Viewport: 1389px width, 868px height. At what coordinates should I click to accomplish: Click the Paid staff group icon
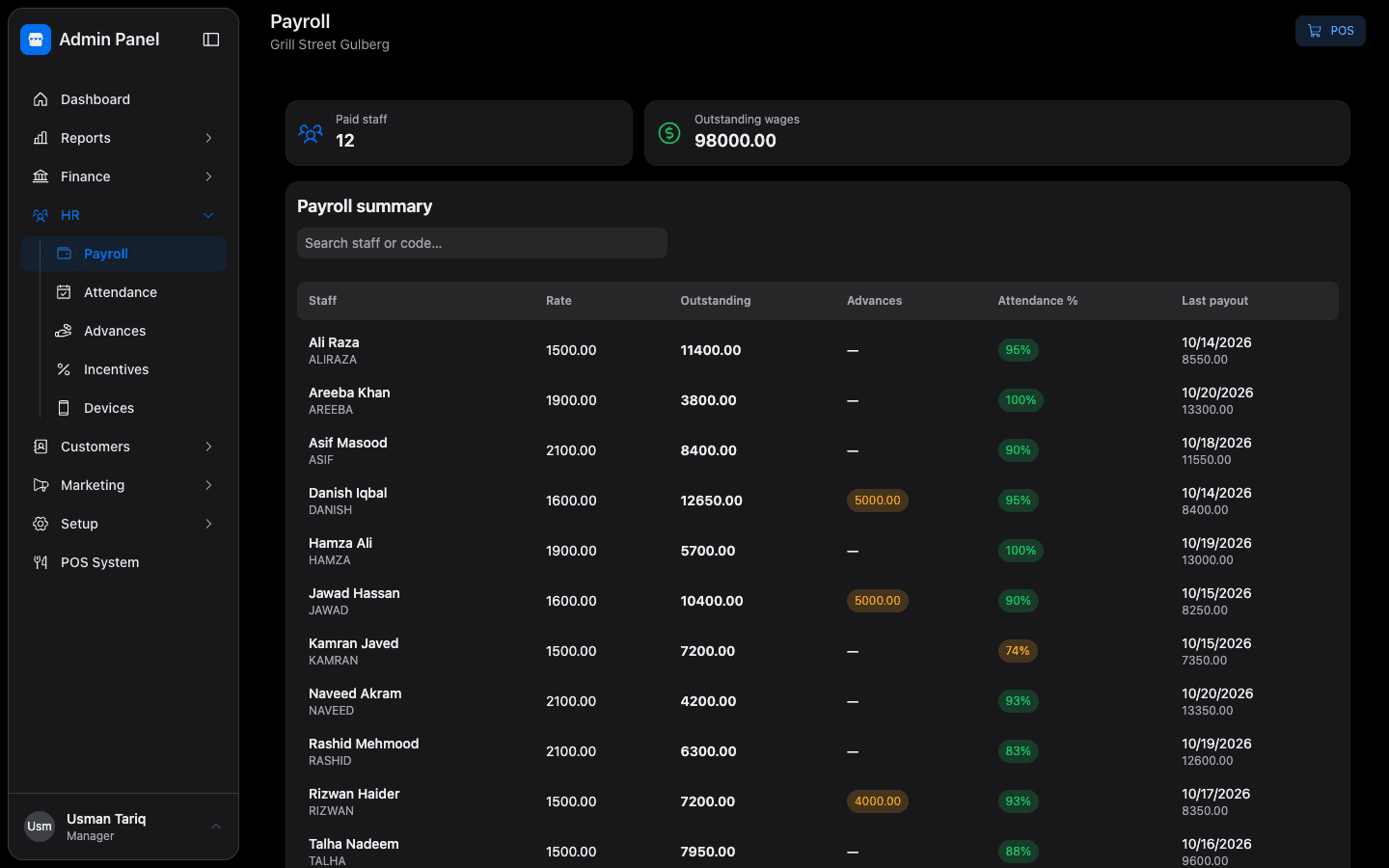point(311,133)
